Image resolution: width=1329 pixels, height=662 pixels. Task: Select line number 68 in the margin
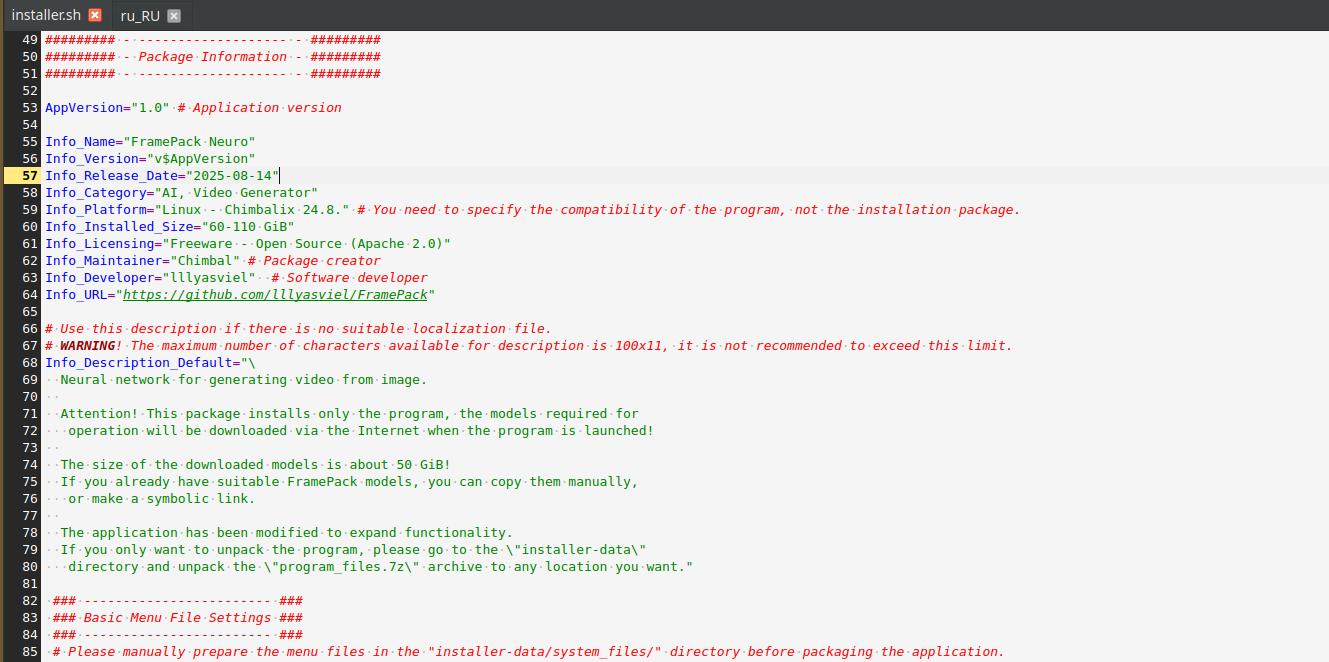click(x=29, y=363)
